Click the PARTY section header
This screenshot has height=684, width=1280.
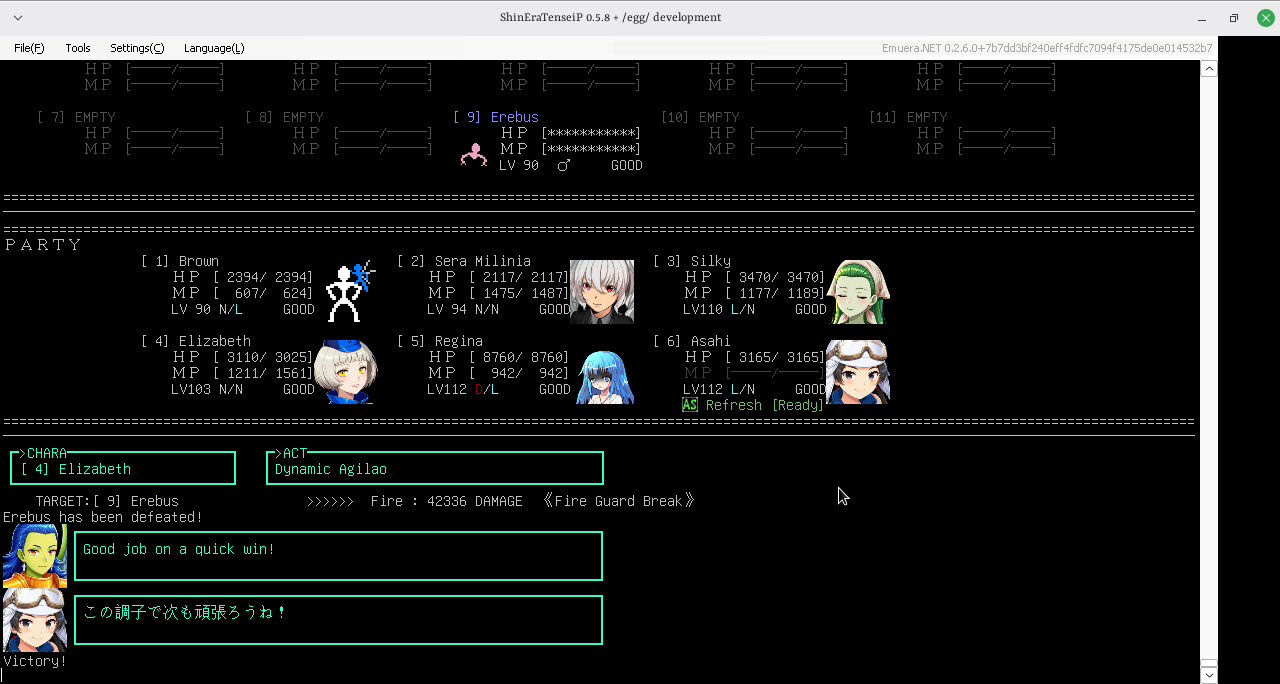click(x=43, y=245)
